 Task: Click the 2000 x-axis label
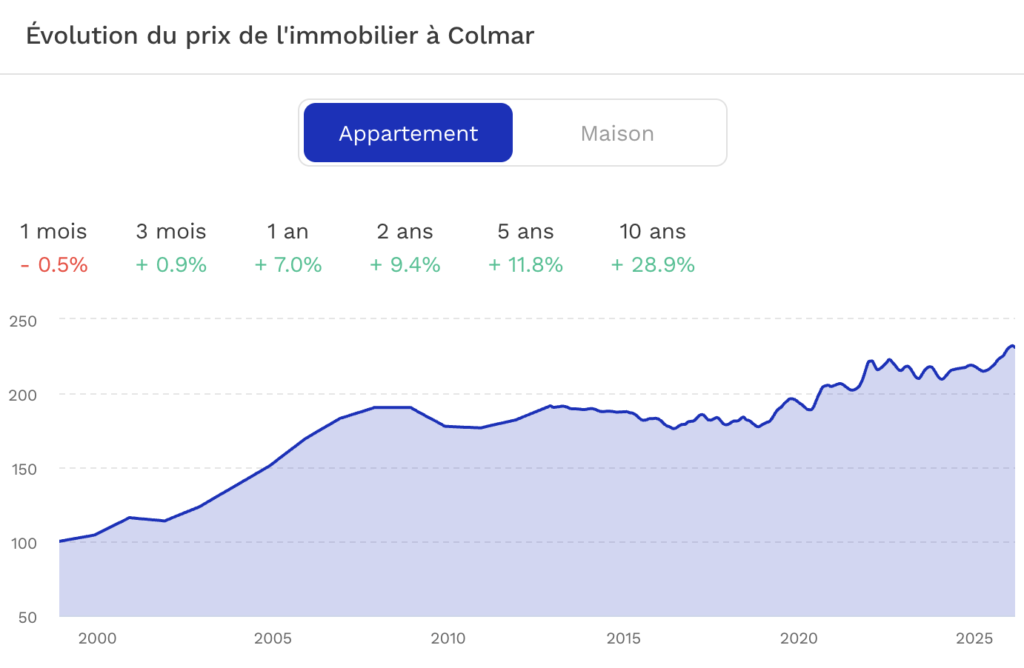click(x=97, y=638)
